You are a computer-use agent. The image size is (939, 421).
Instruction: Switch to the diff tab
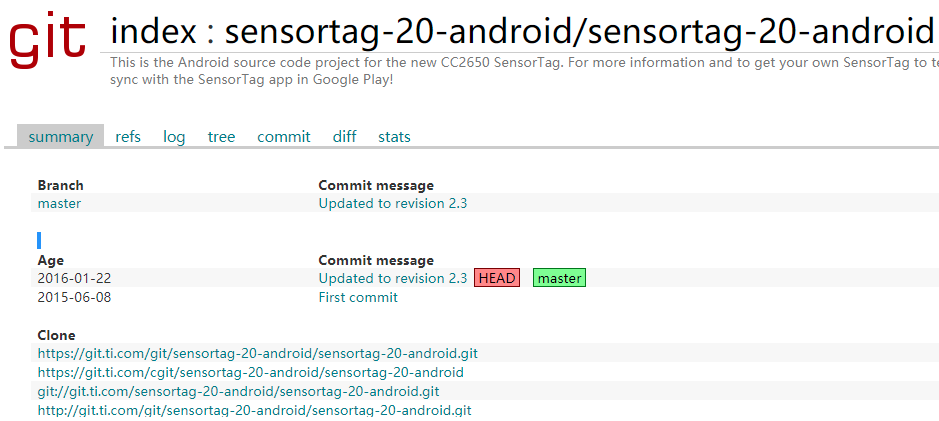click(x=344, y=137)
